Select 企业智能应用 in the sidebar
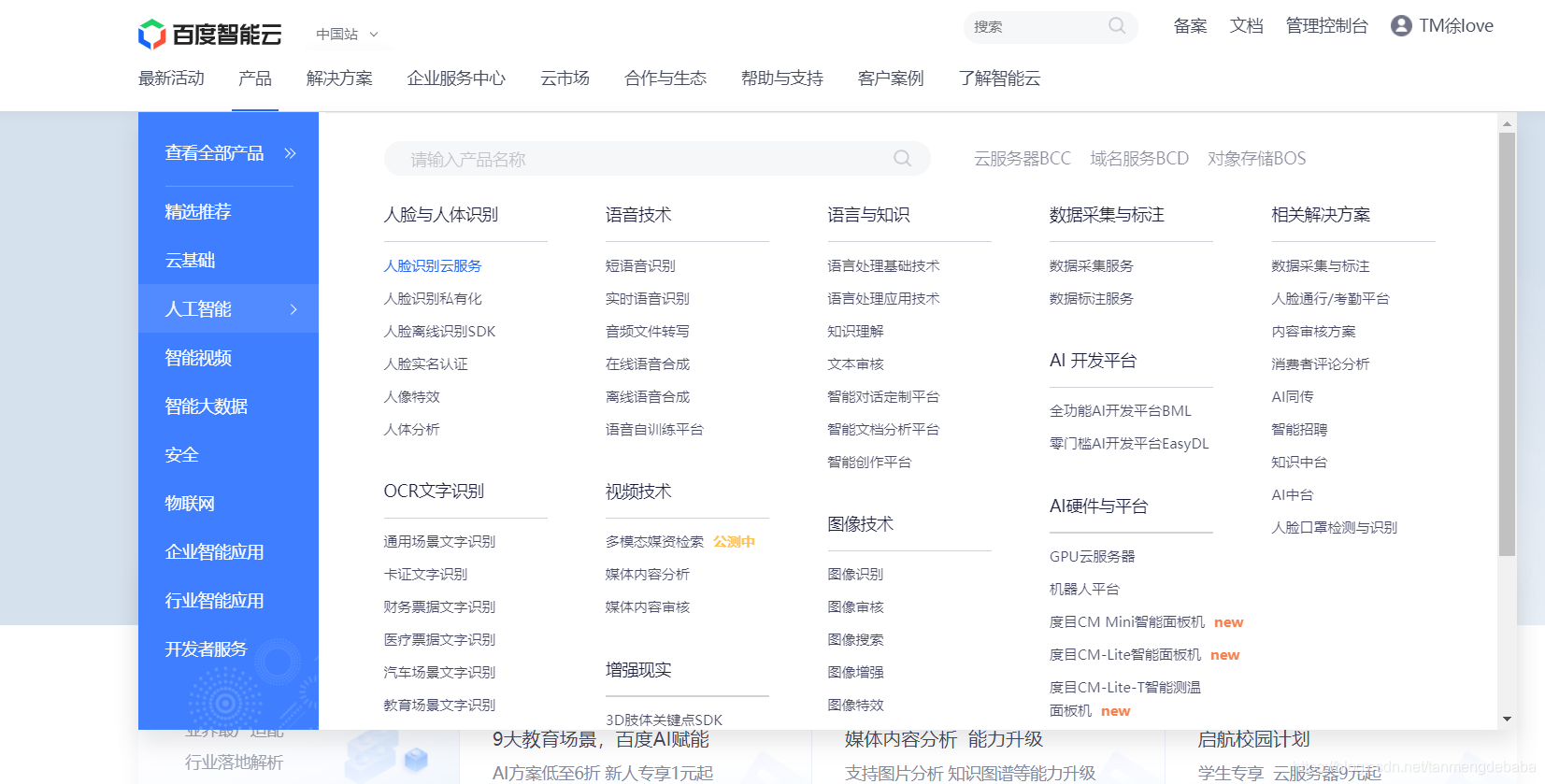Image resolution: width=1545 pixels, height=784 pixels. (214, 552)
